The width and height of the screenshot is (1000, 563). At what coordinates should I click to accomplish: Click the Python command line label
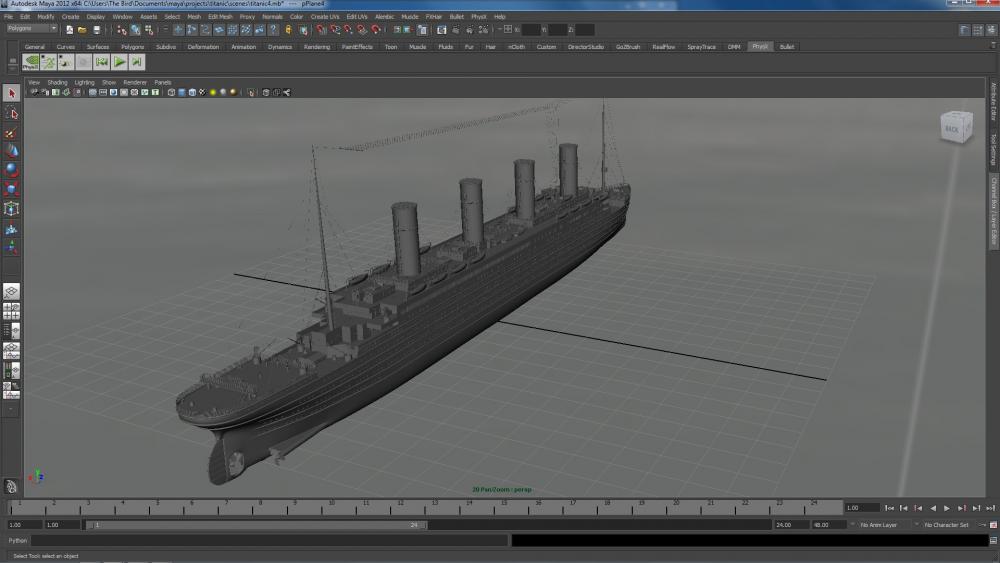point(18,540)
